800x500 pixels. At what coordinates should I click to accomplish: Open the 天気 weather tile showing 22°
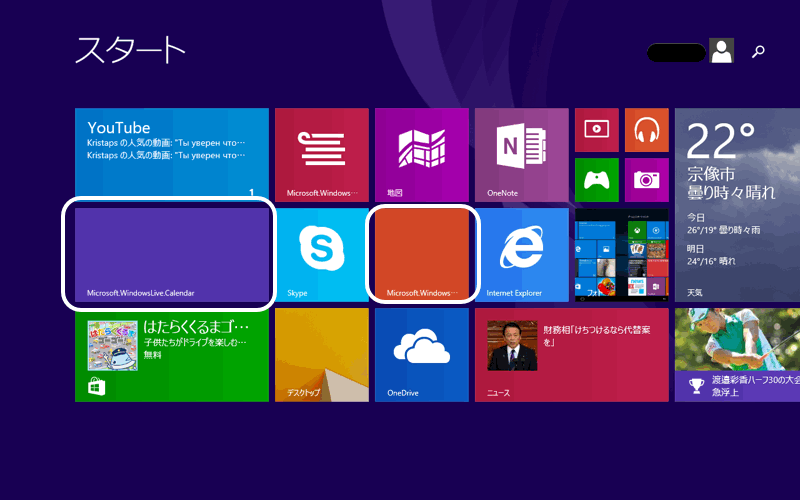tap(737, 204)
